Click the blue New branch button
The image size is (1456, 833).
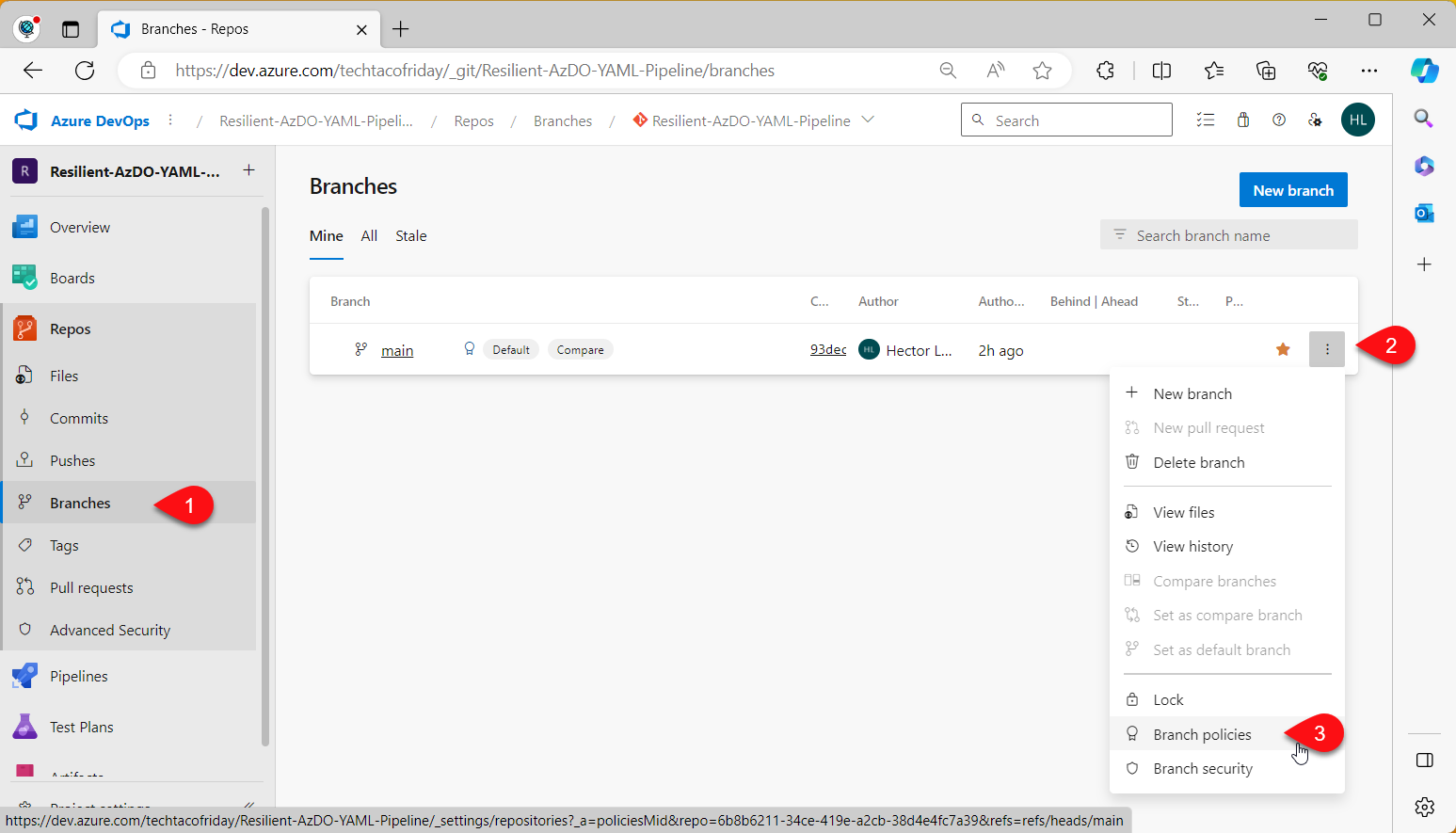click(1293, 189)
